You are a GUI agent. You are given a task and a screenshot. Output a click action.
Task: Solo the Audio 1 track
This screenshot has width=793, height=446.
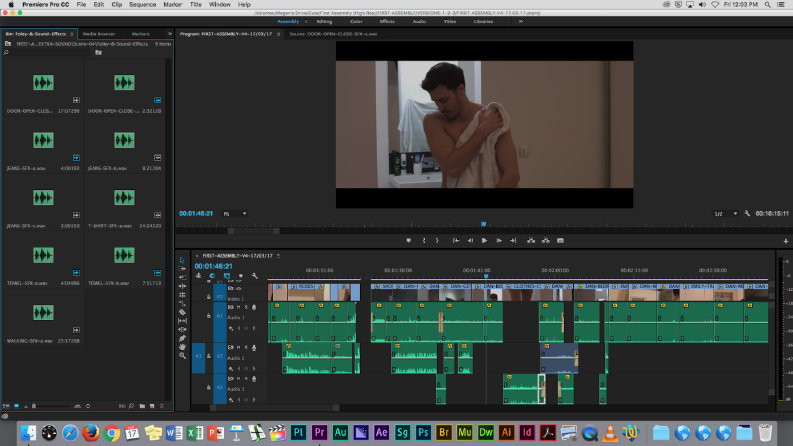coord(246,307)
